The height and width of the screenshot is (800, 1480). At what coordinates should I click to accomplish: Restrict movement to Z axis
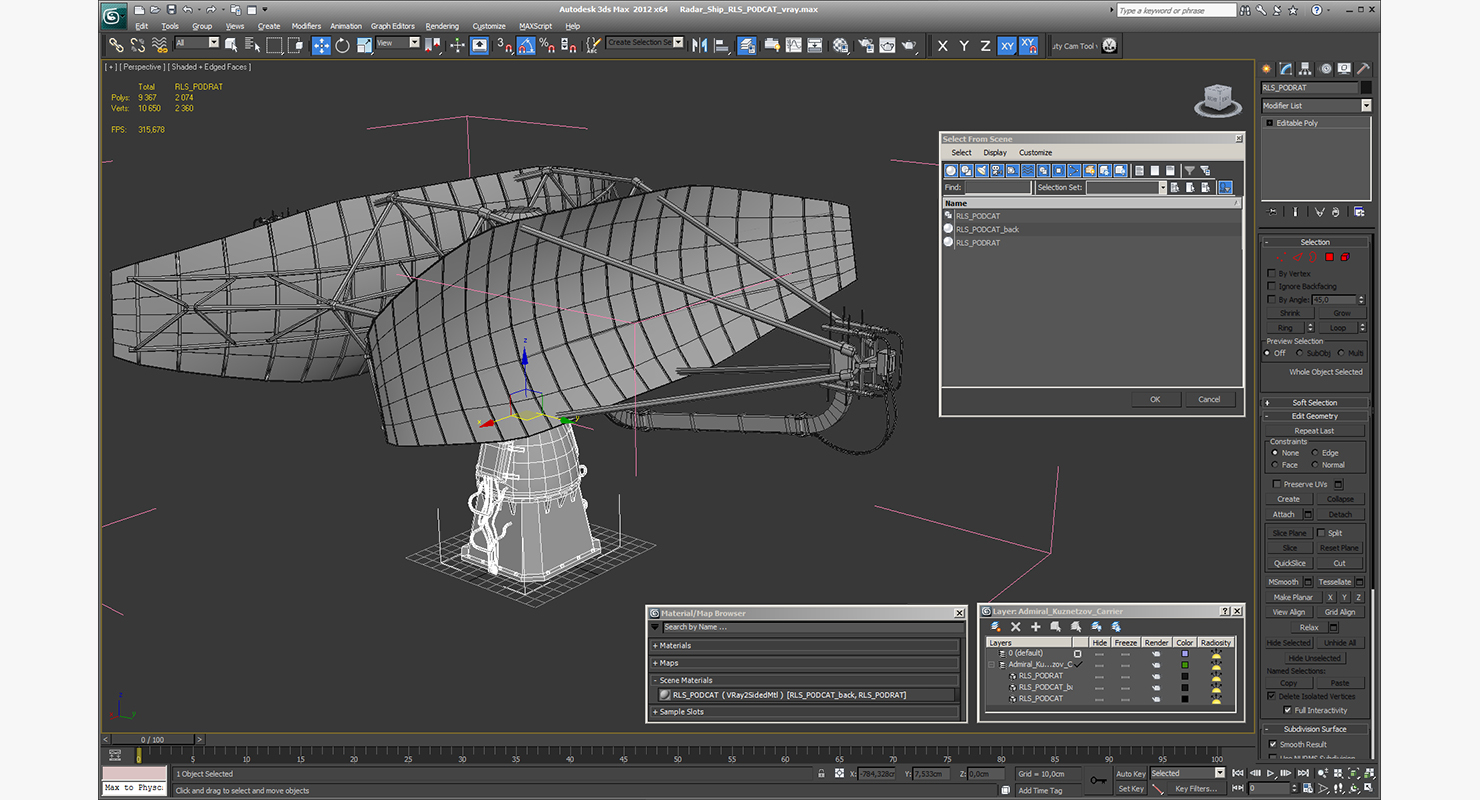click(x=985, y=46)
